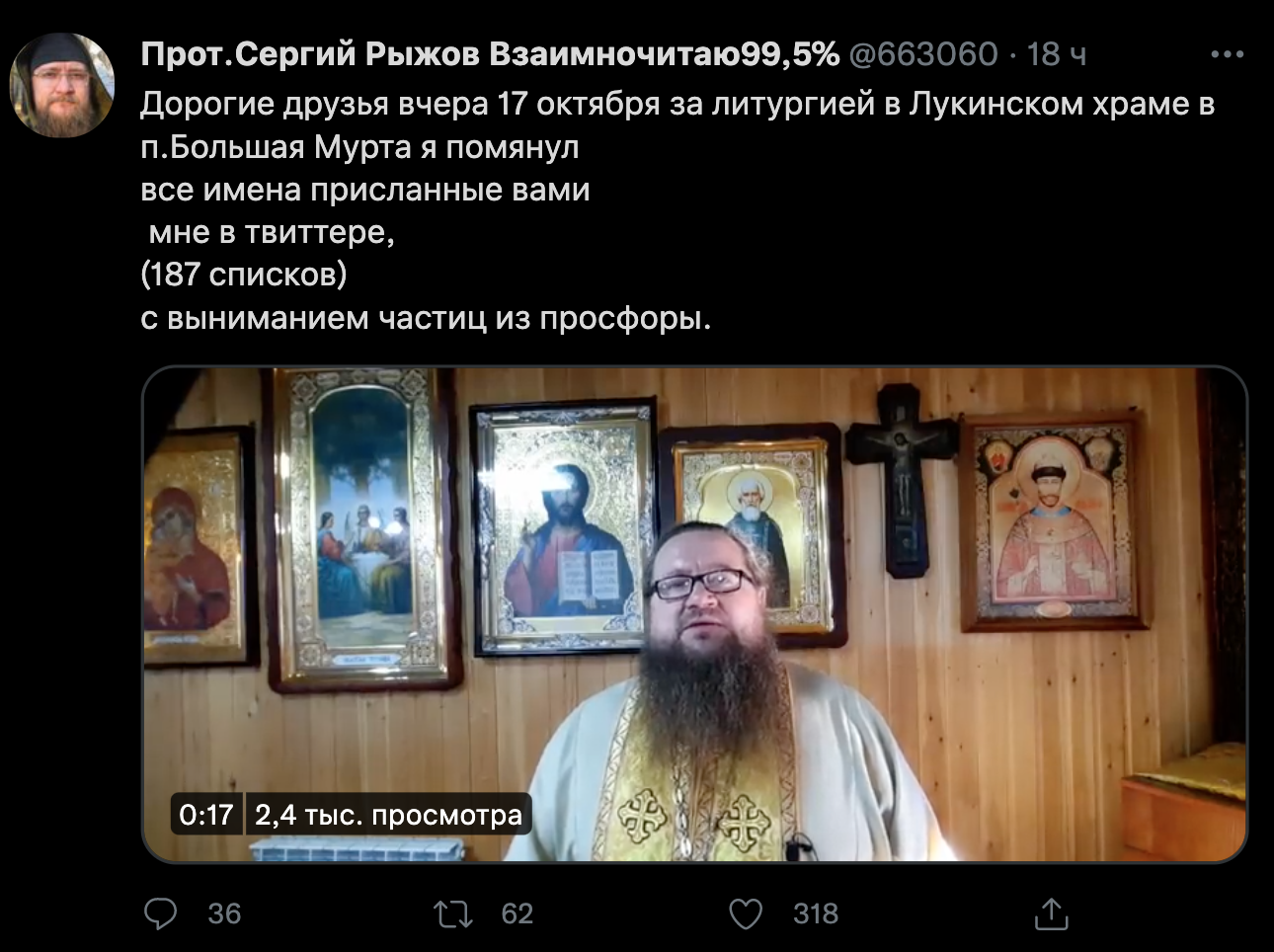Open Прот.Сергий Рыжов display name link

(490, 53)
